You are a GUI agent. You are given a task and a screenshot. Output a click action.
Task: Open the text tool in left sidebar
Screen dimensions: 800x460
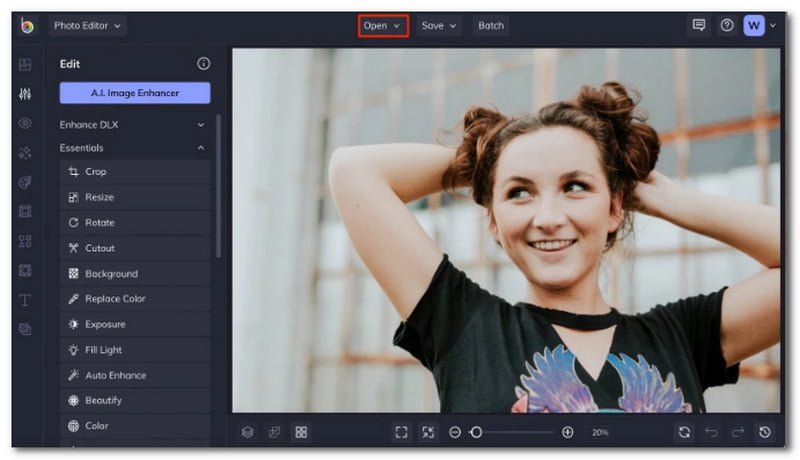[x=25, y=300]
